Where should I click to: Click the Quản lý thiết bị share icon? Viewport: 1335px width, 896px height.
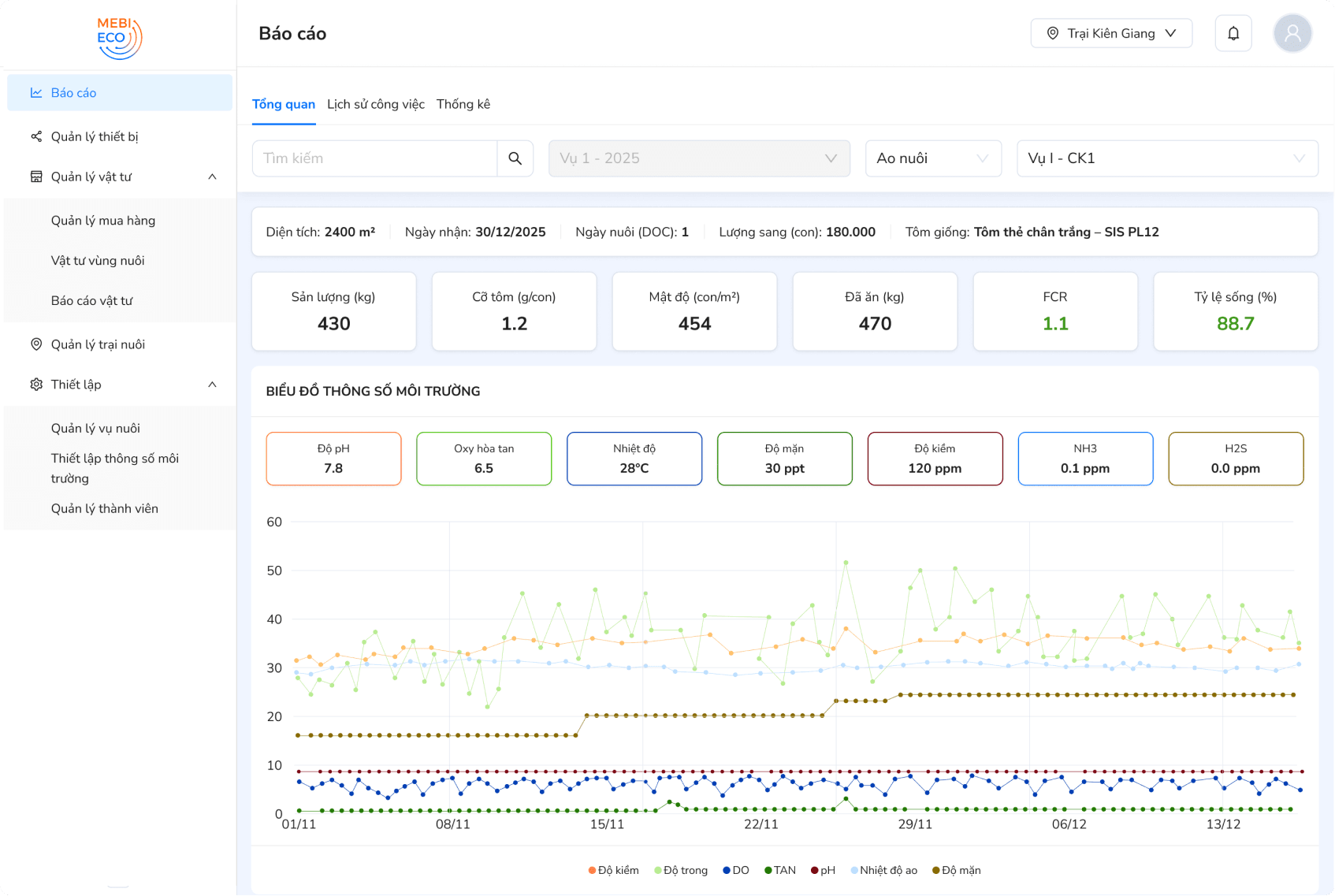point(36,137)
